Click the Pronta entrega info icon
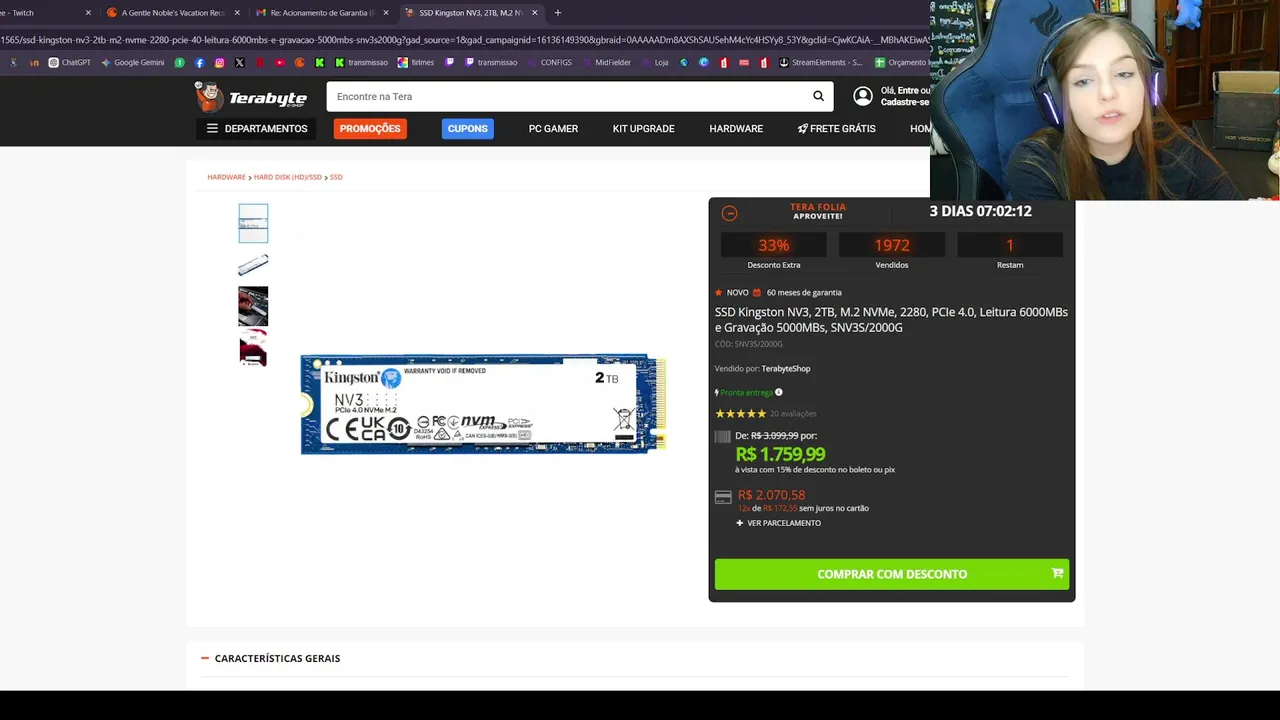This screenshot has height=720, width=1280. tap(779, 392)
